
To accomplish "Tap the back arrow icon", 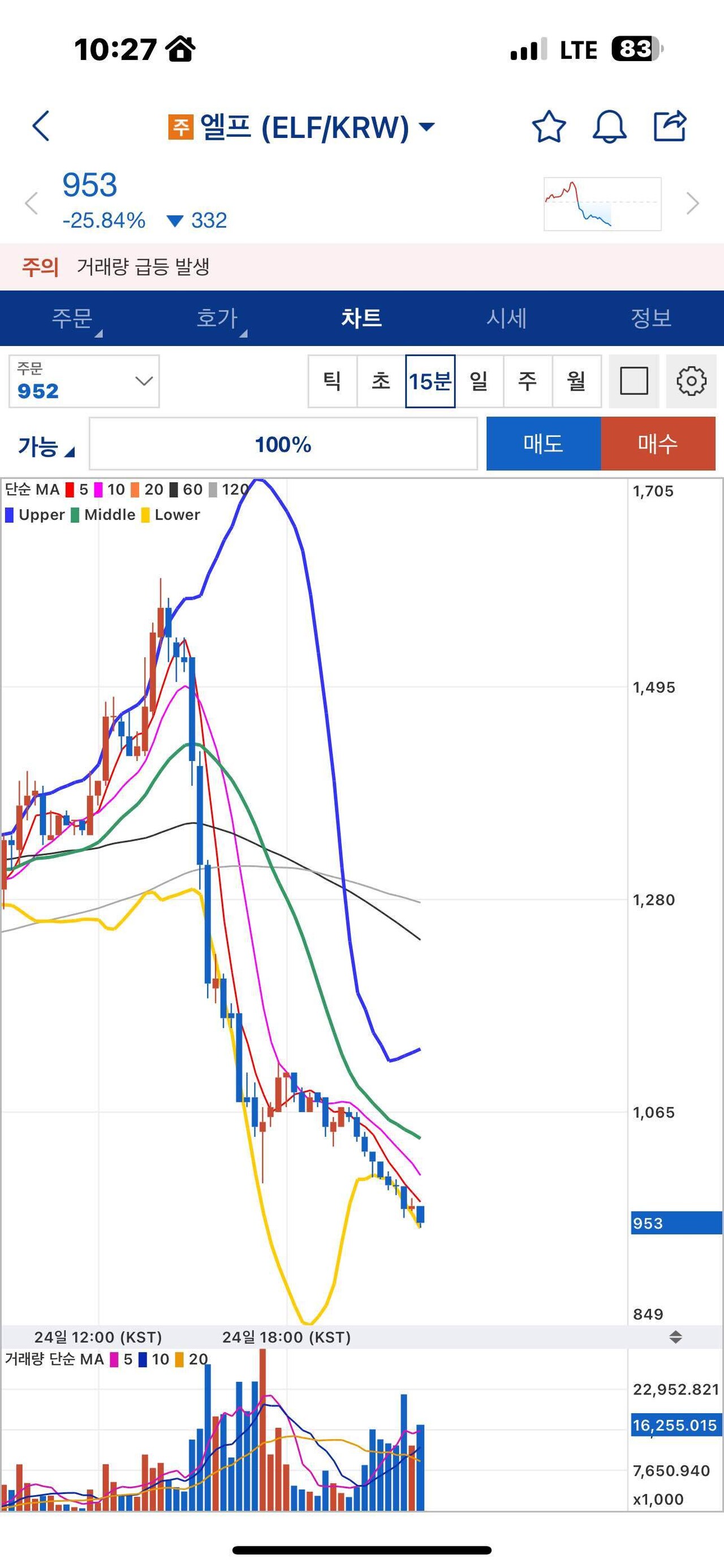I will click(41, 127).
